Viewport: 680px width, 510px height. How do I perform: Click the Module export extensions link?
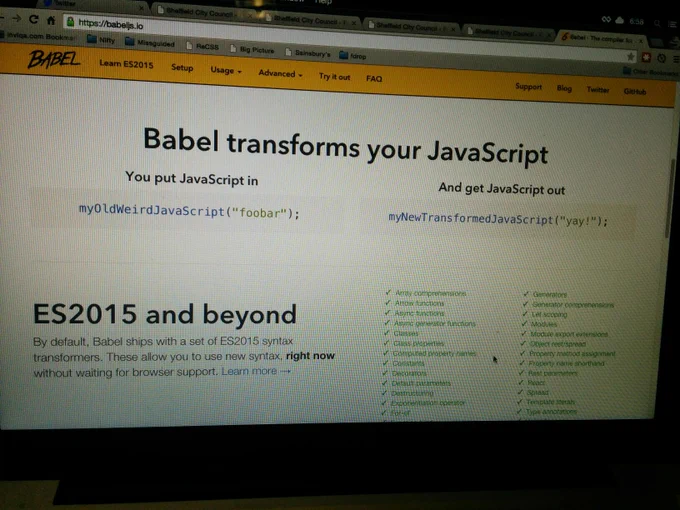click(x=569, y=334)
